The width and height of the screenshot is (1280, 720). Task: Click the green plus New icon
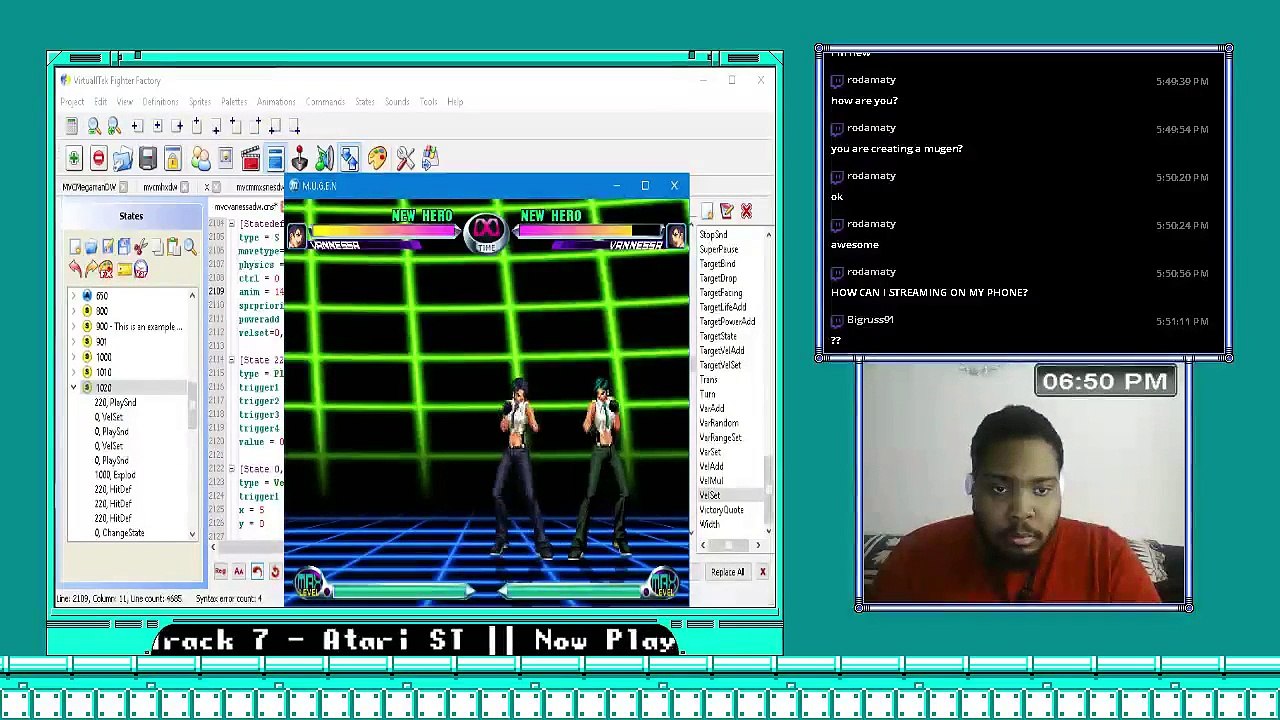pos(74,158)
